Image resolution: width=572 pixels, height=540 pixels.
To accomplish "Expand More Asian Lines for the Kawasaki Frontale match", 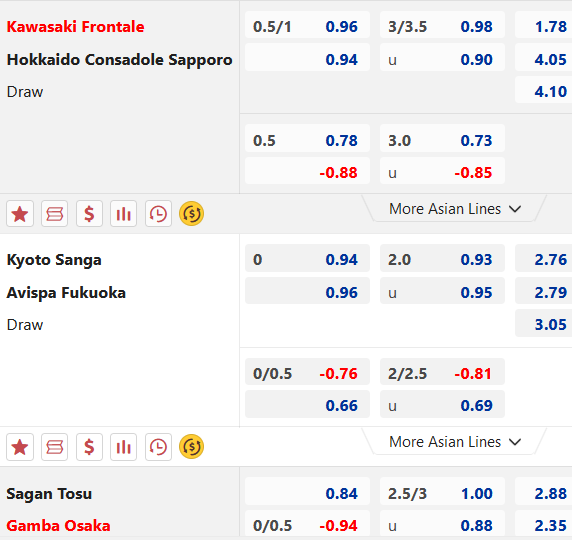I will [x=455, y=209].
